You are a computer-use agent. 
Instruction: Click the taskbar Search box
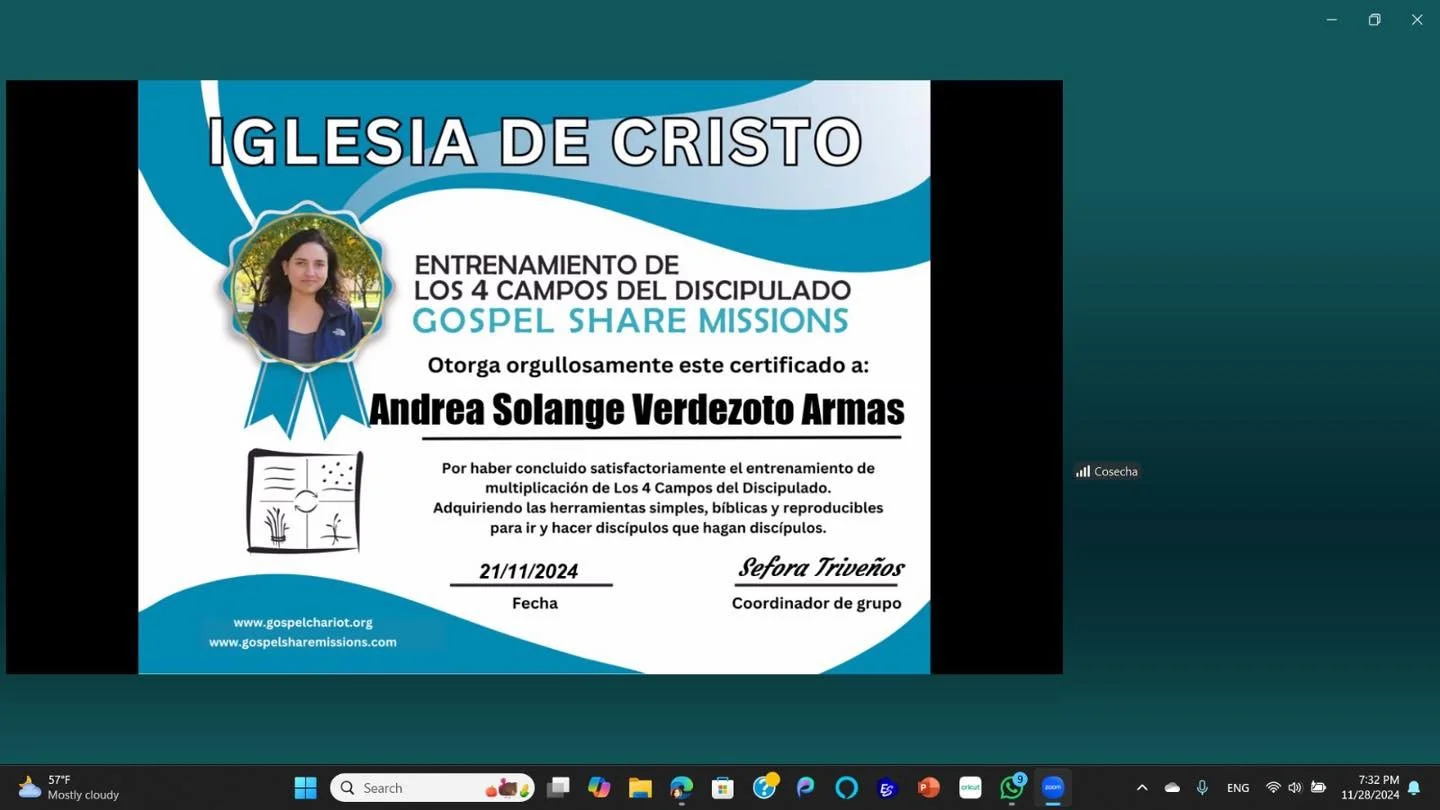(x=432, y=788)
